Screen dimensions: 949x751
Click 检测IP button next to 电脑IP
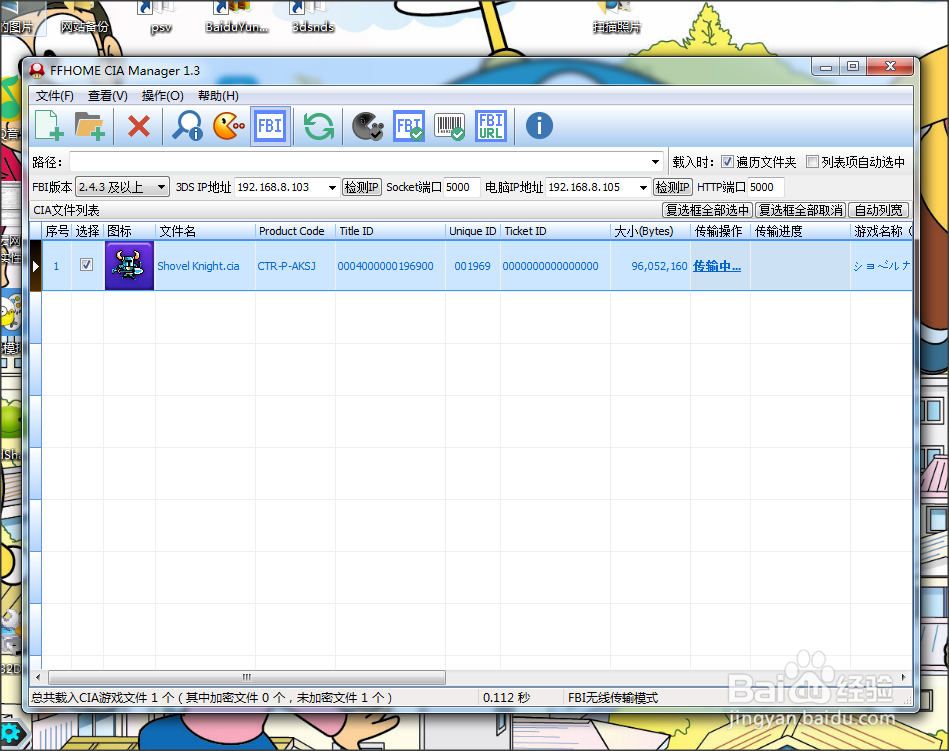tap(673, 187)
